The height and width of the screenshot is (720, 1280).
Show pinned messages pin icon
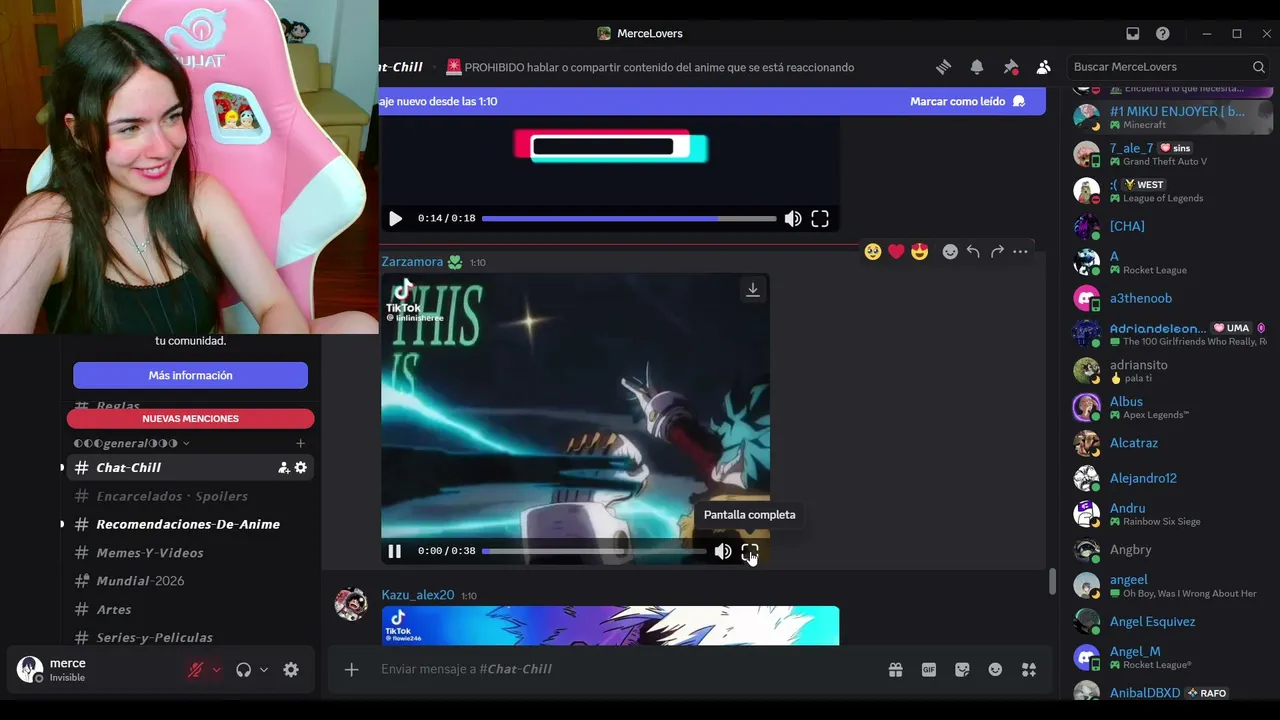[1011, 67]
